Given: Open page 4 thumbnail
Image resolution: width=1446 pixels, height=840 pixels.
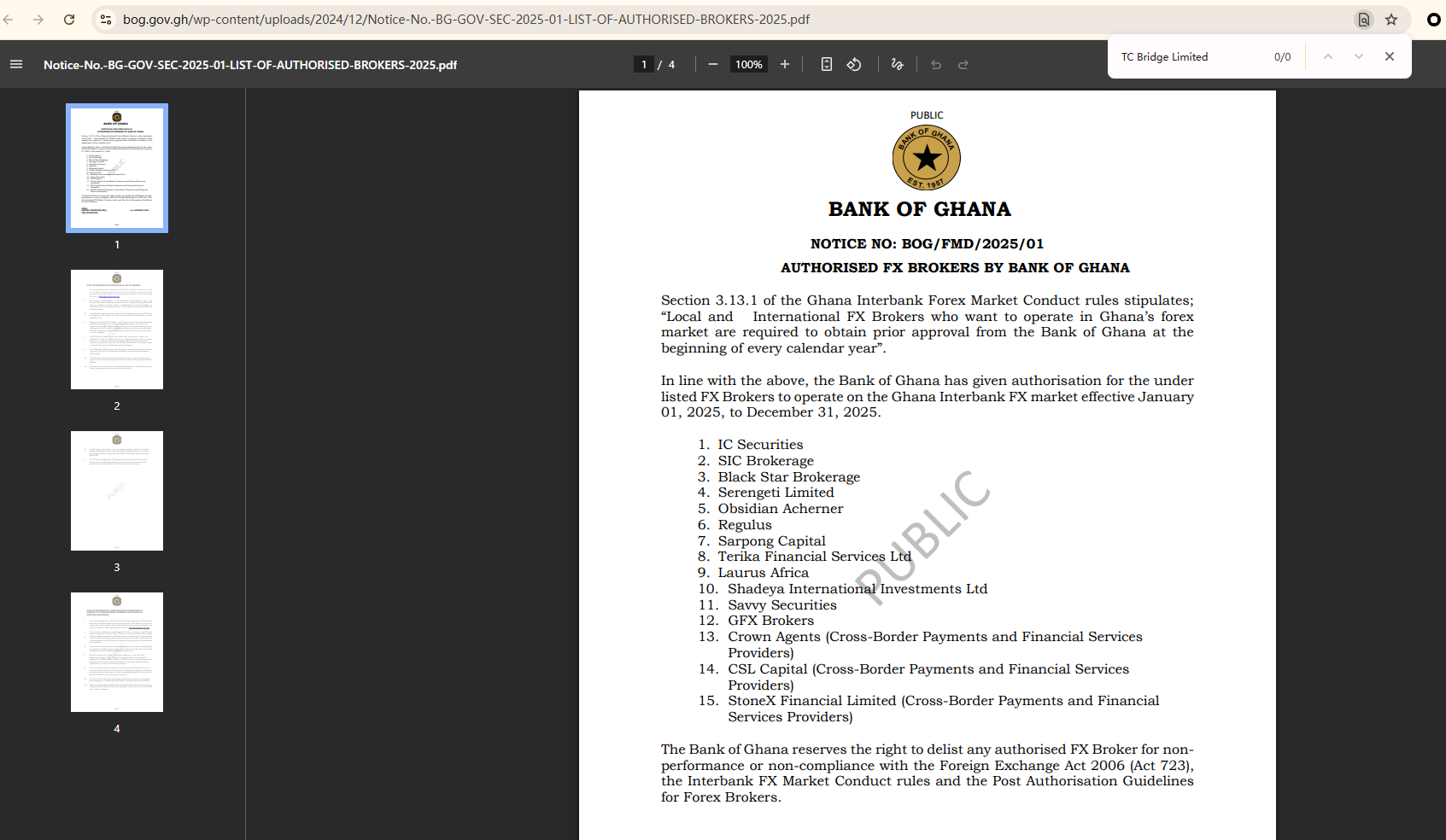Looking at the screenshot, I should 117,652.
